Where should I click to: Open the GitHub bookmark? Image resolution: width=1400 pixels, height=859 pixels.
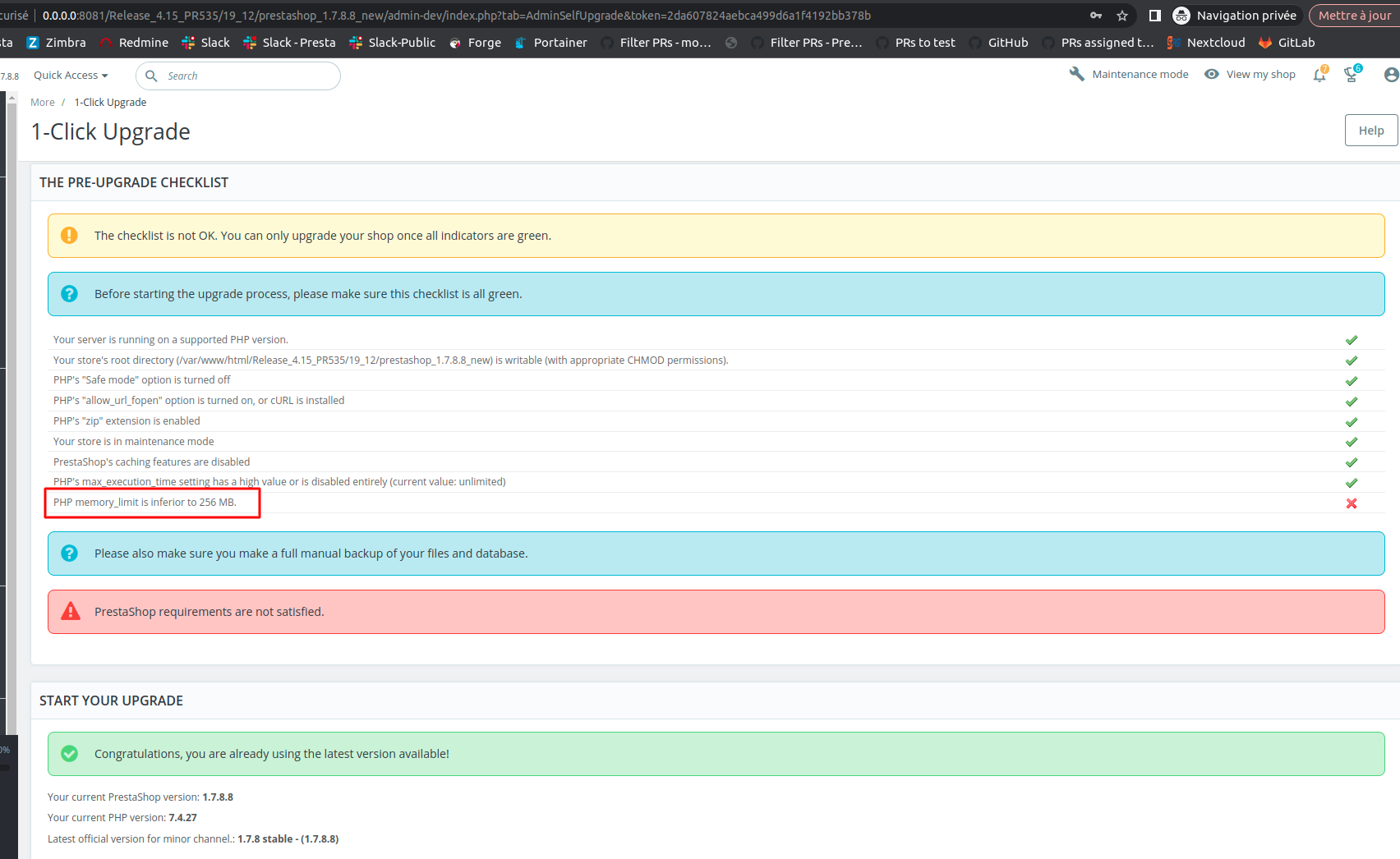998,43
